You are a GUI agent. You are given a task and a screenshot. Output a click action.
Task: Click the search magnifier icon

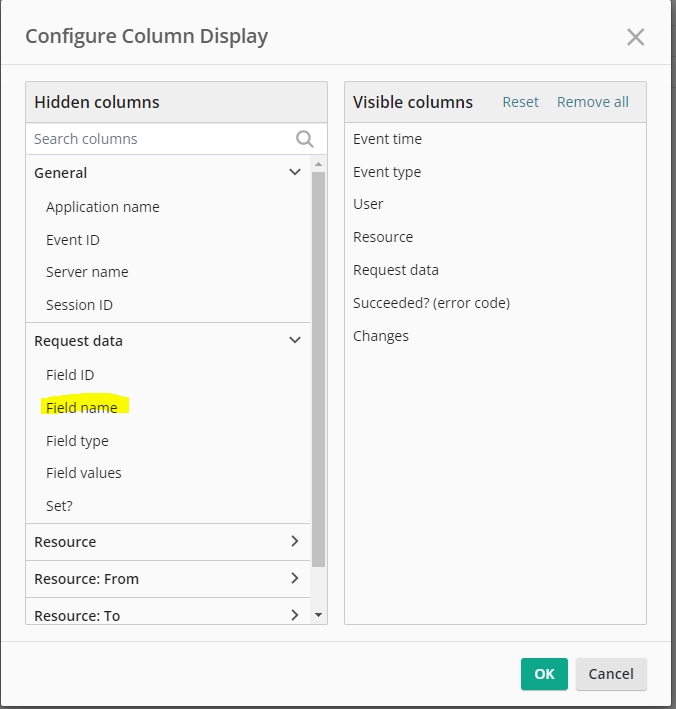tap(305, 139)
